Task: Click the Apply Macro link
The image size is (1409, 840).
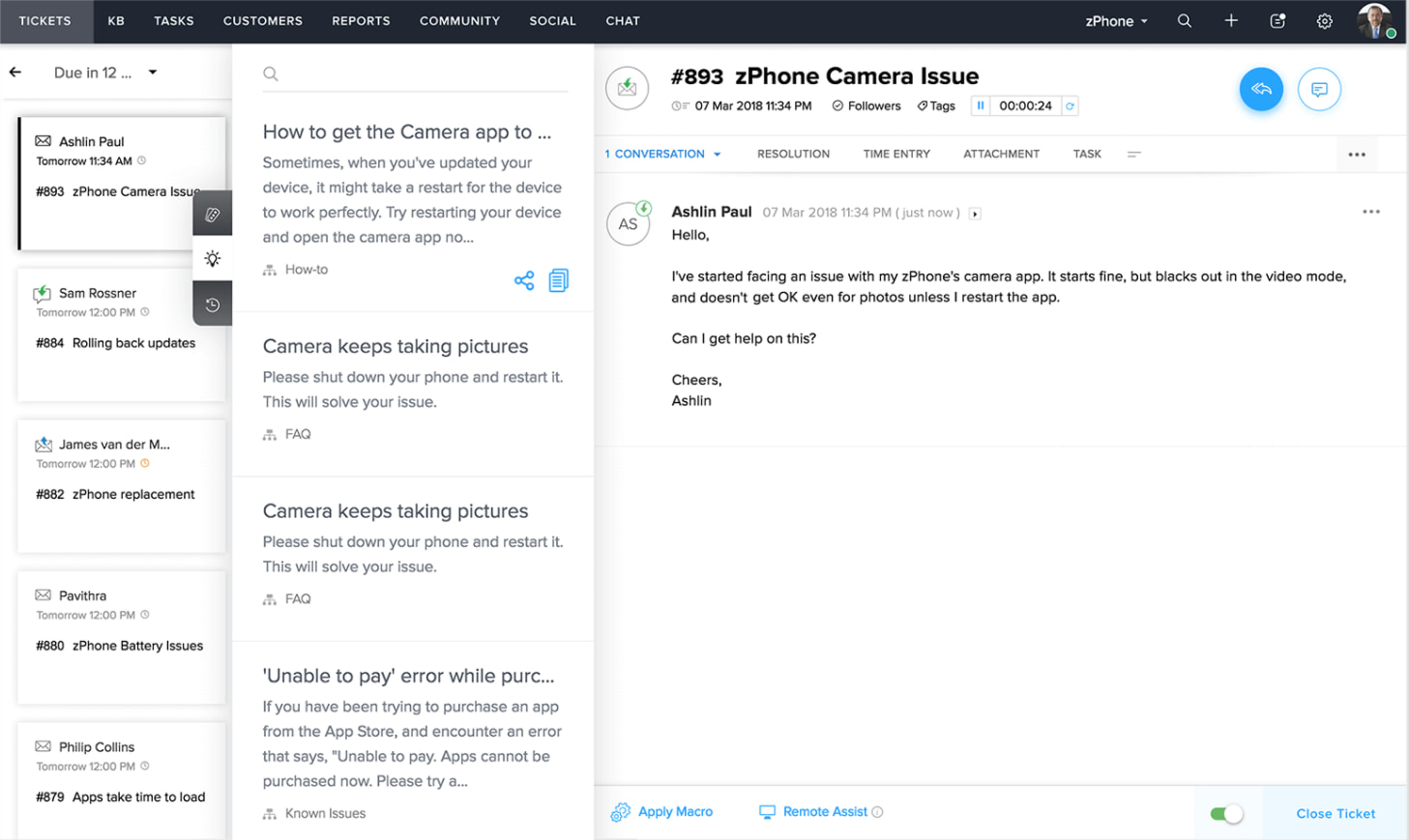Action: point(674,812)
